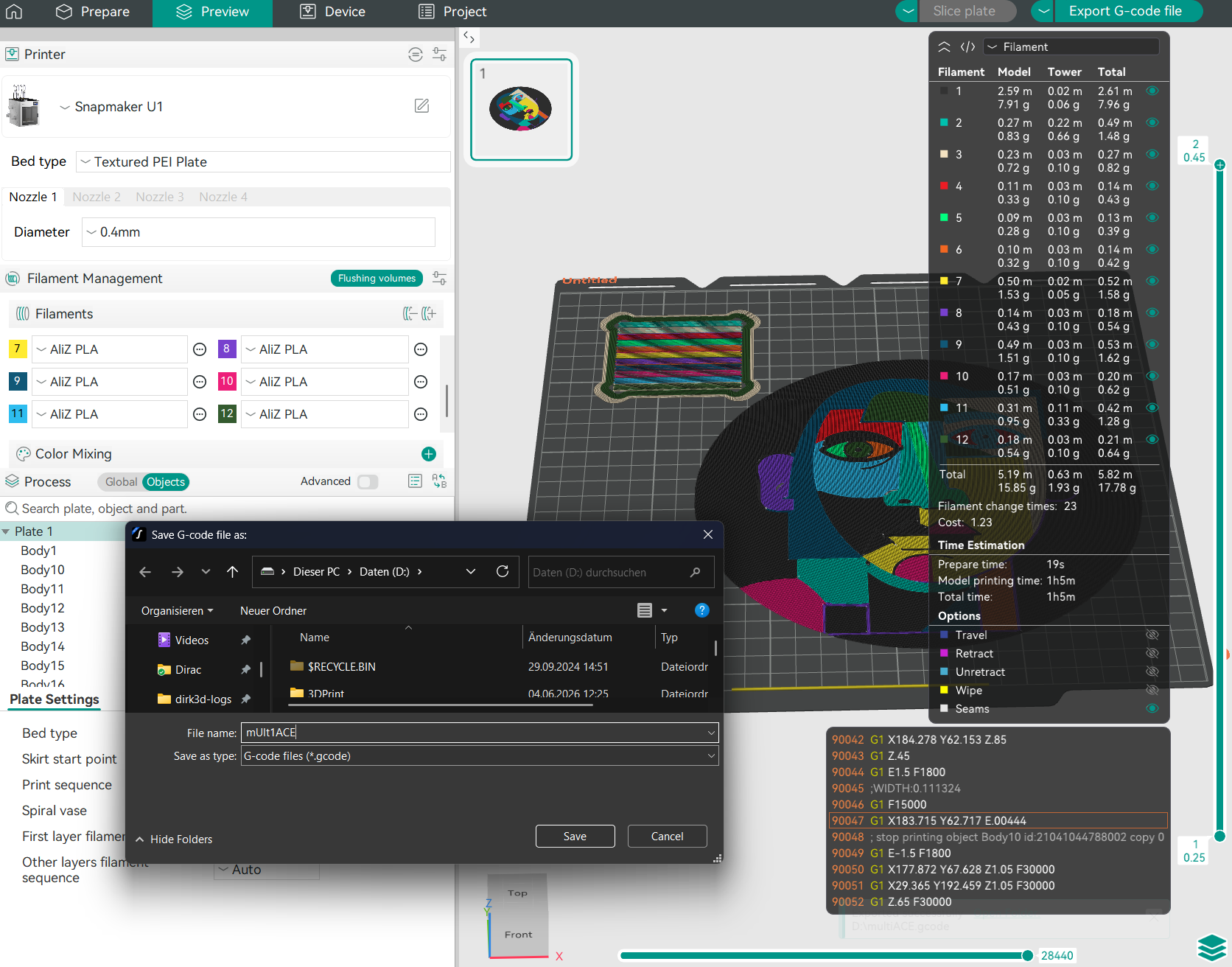Open Save as type dropdown
Screen dimensions: 1232x967
point(480,756)
